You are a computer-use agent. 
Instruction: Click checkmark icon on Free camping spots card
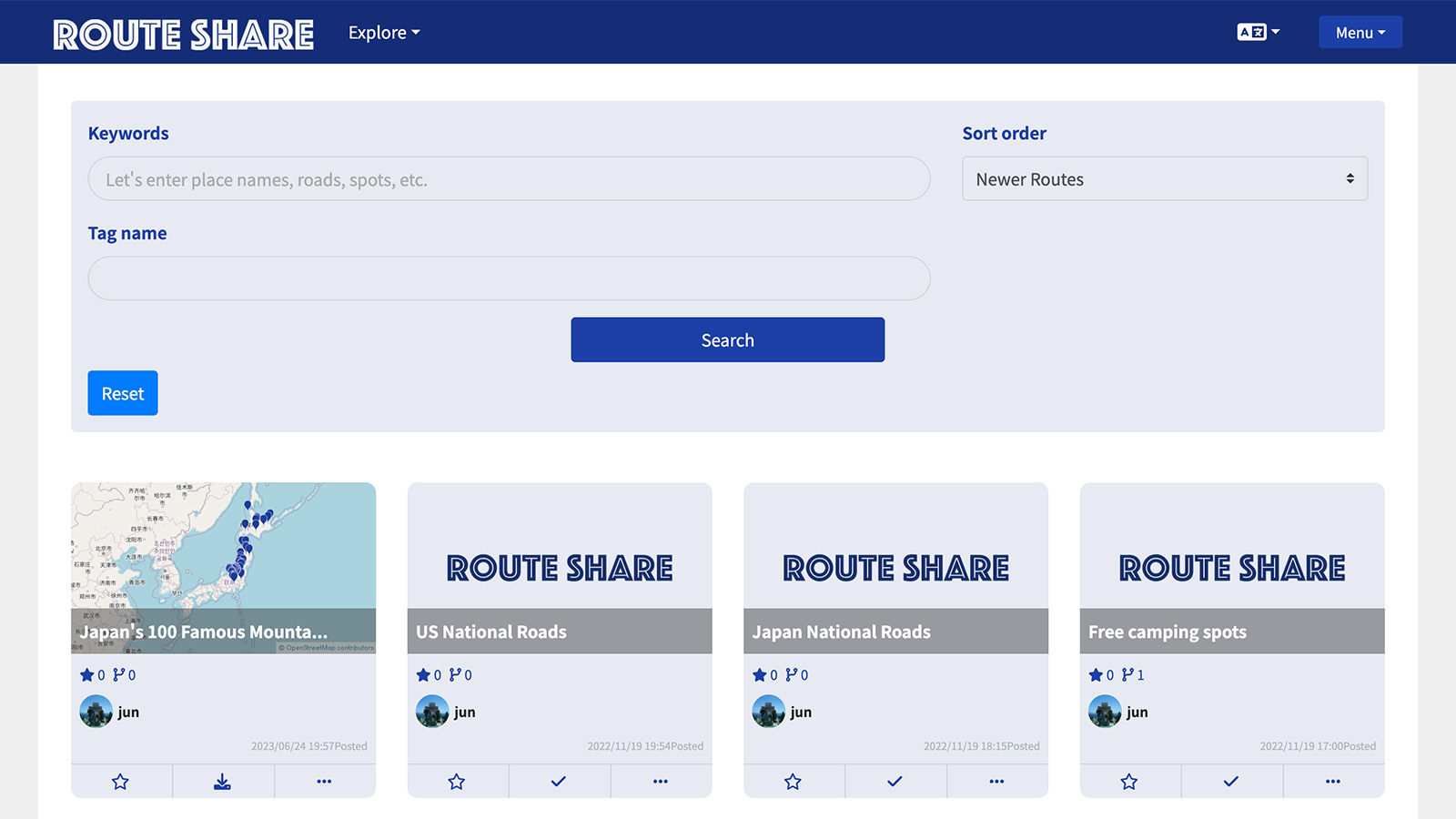[1231, 782]
